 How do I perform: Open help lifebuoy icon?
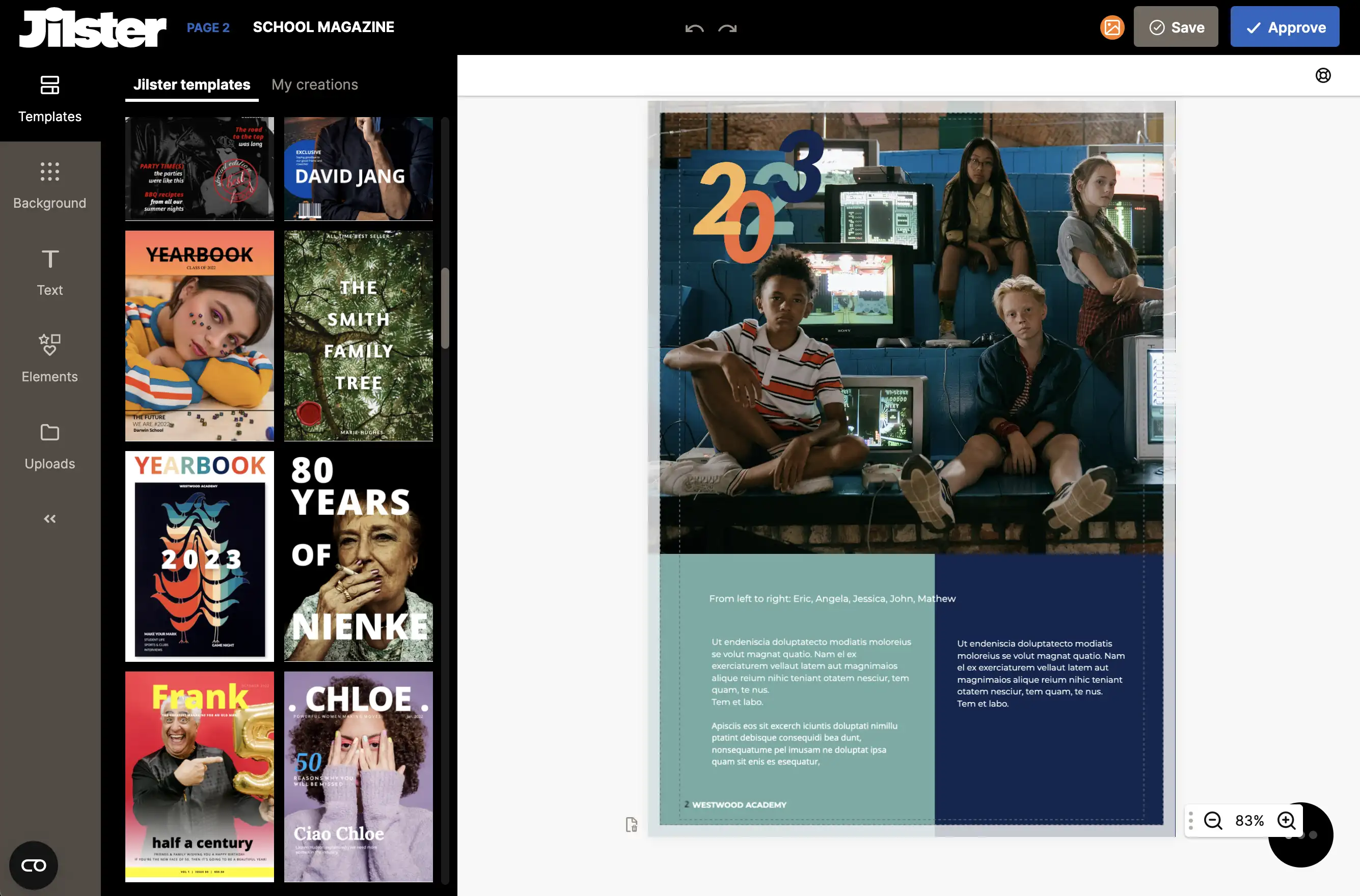(1323, 75)
